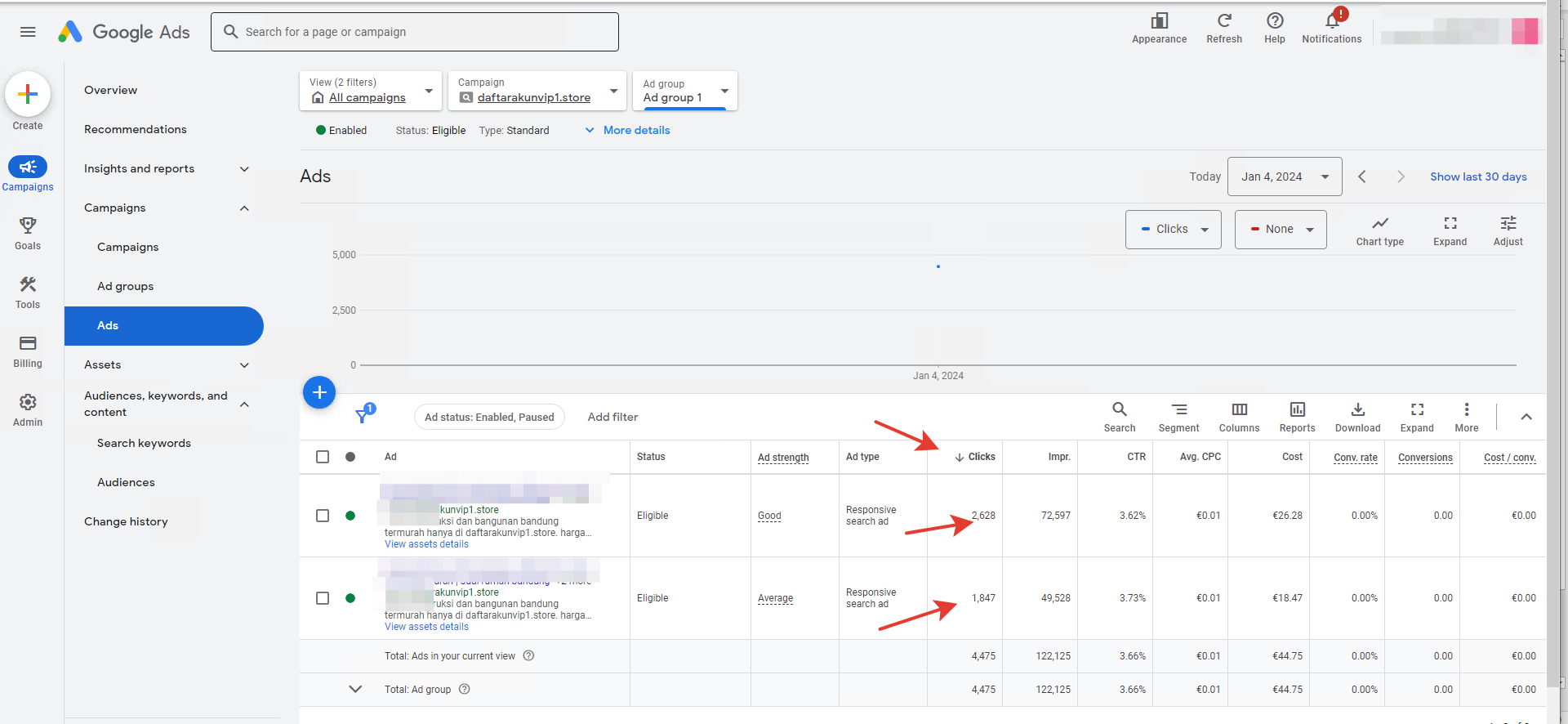Open the hamburger main menu
This screenshot has height=724, width=1568.
coord(28,32)
